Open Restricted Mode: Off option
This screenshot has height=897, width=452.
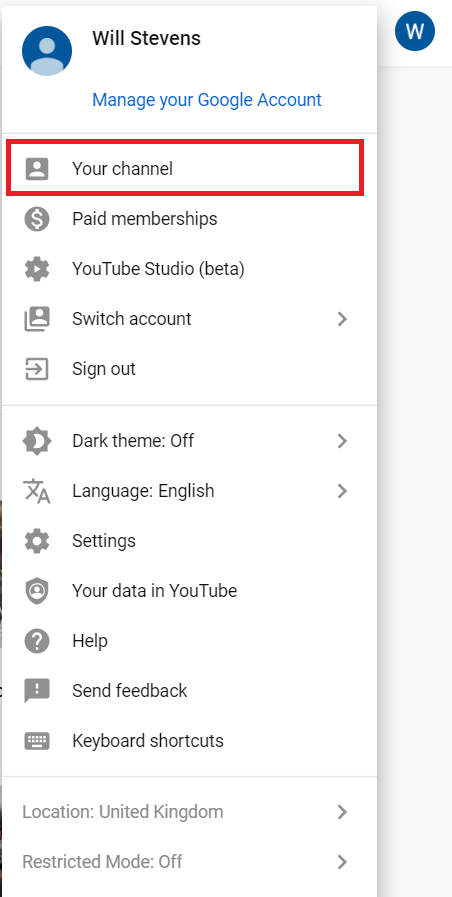pos(189,862)
